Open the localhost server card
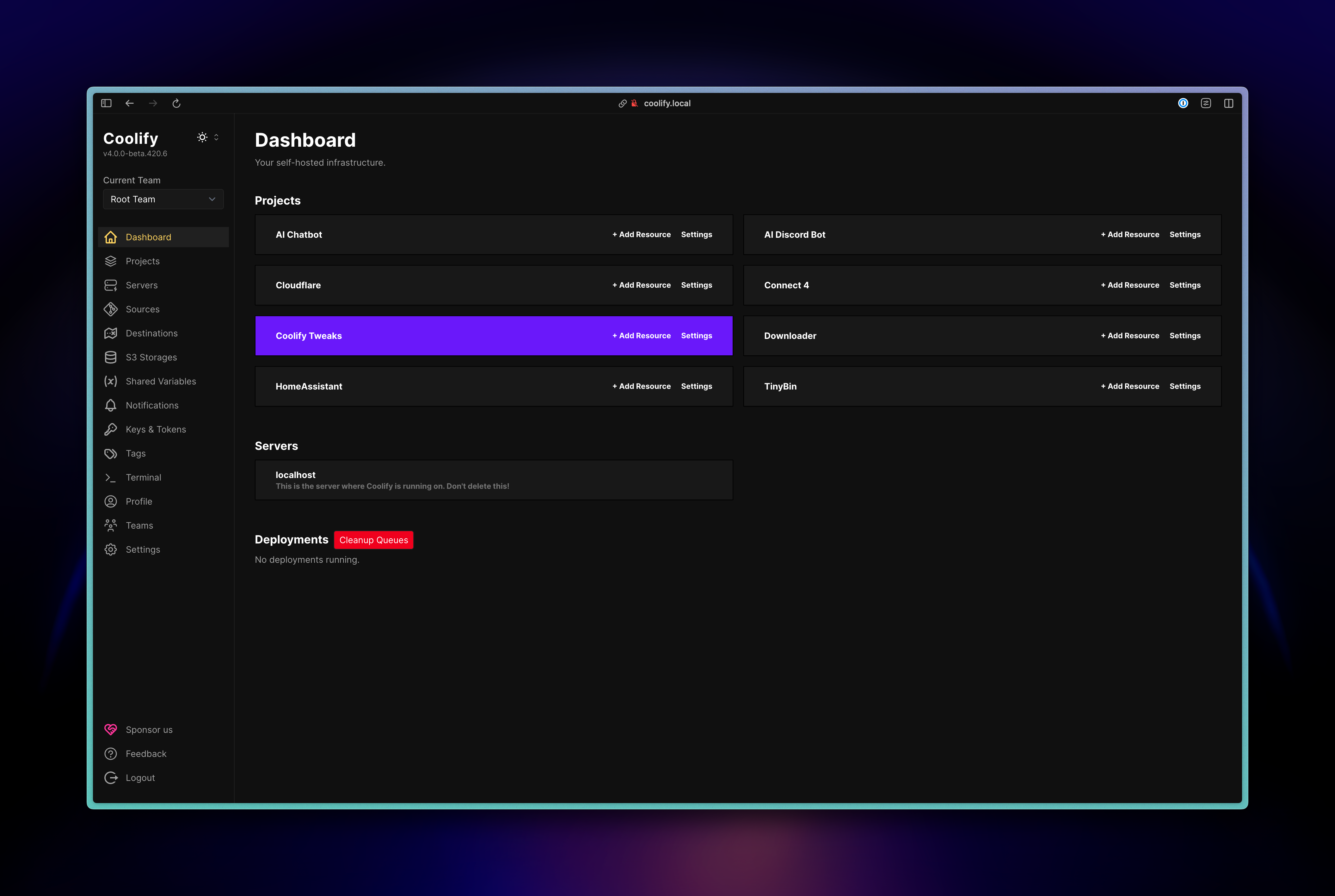1335x896 pixels. (x=493, y=480)
